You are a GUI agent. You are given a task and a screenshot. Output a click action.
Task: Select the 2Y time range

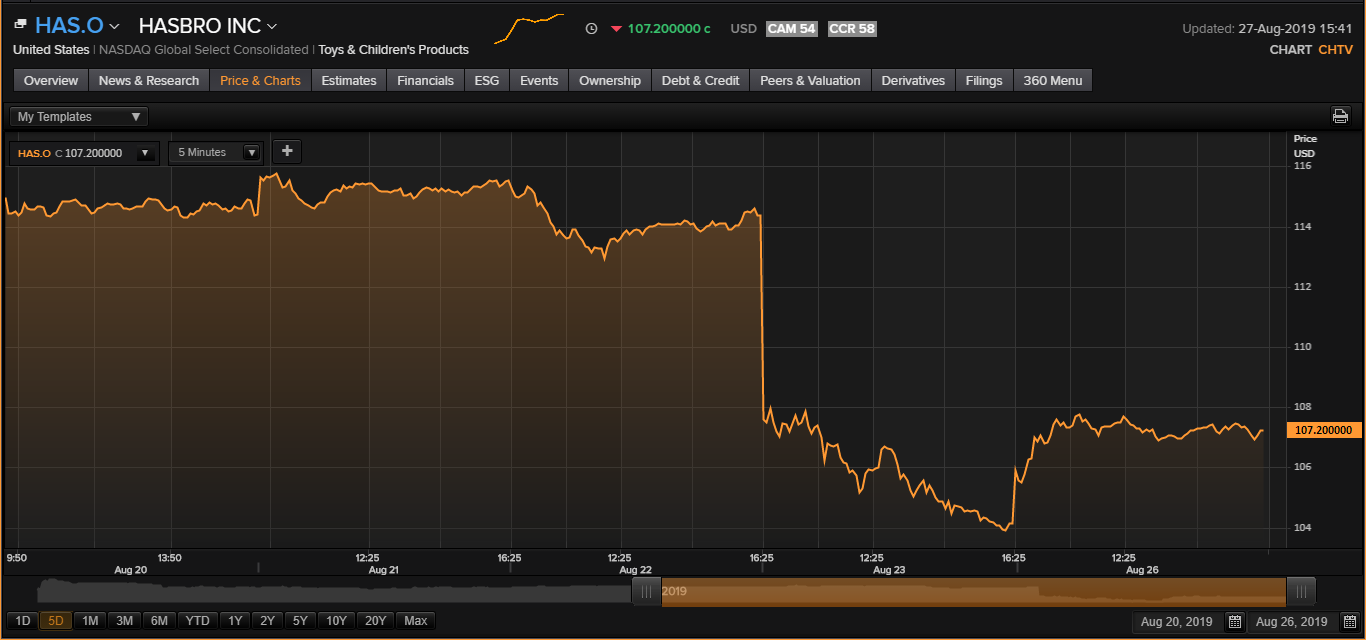[267, 621]
